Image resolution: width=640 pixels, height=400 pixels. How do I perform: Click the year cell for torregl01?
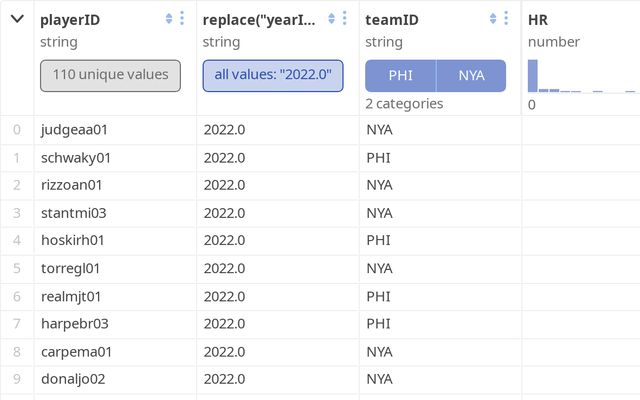click(223, 268)
